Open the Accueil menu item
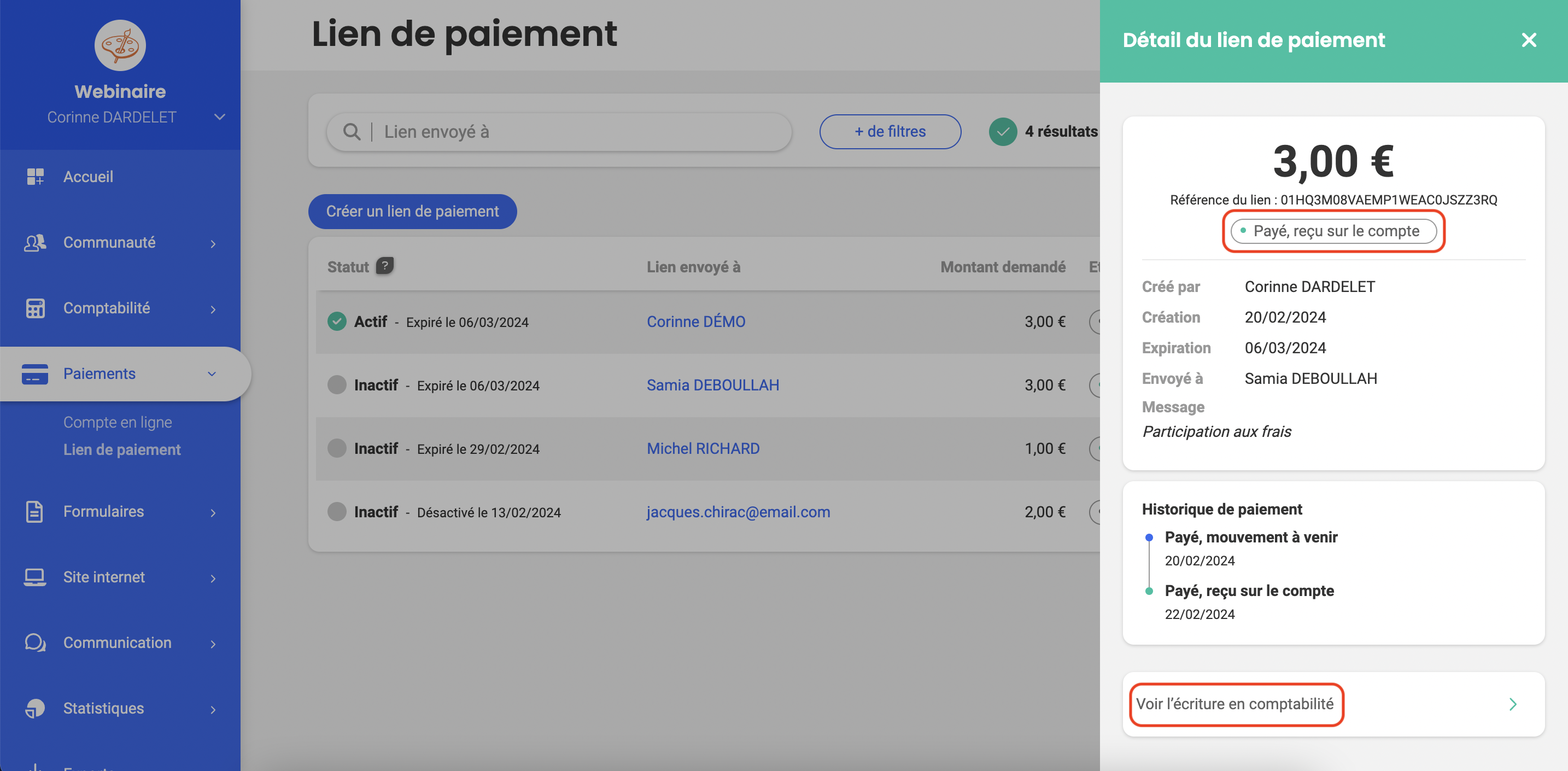1568x771 pixels. click(x=120, y=177)
